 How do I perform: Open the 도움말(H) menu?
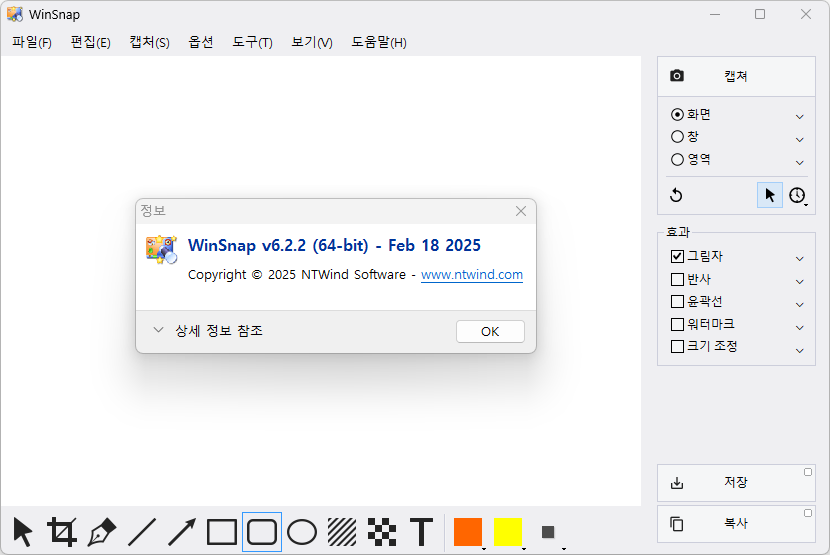(379, 42)
